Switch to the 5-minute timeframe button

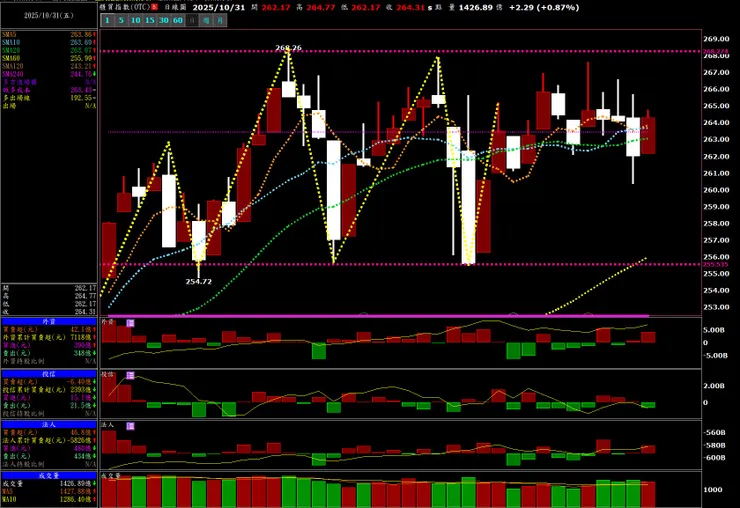coord(121,20)
